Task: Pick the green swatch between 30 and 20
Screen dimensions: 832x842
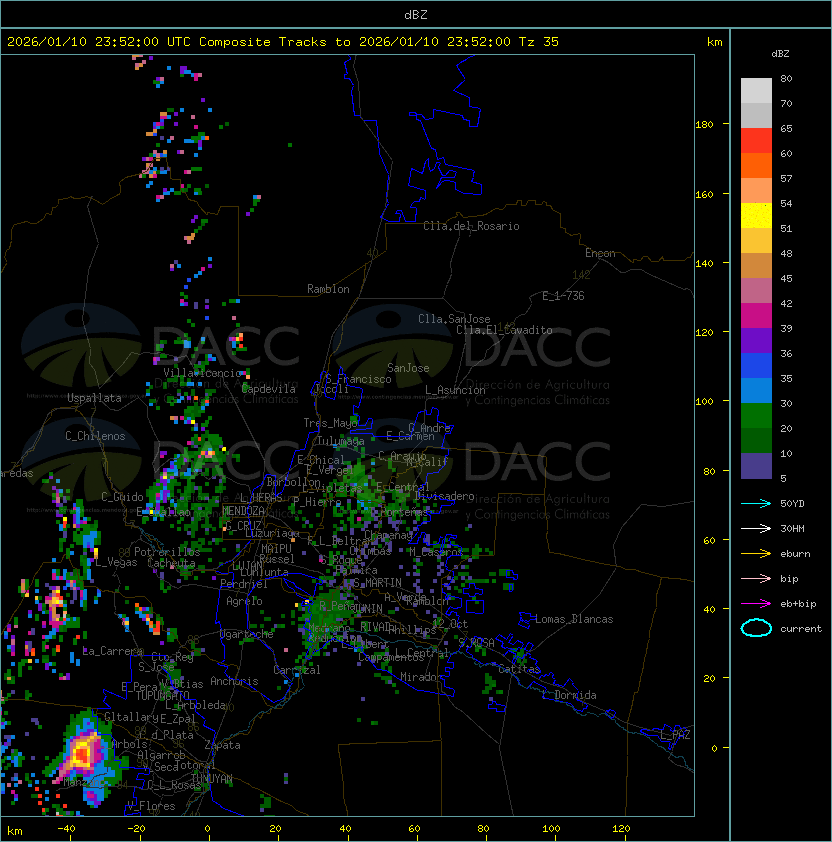Action: tap(756, 416)
